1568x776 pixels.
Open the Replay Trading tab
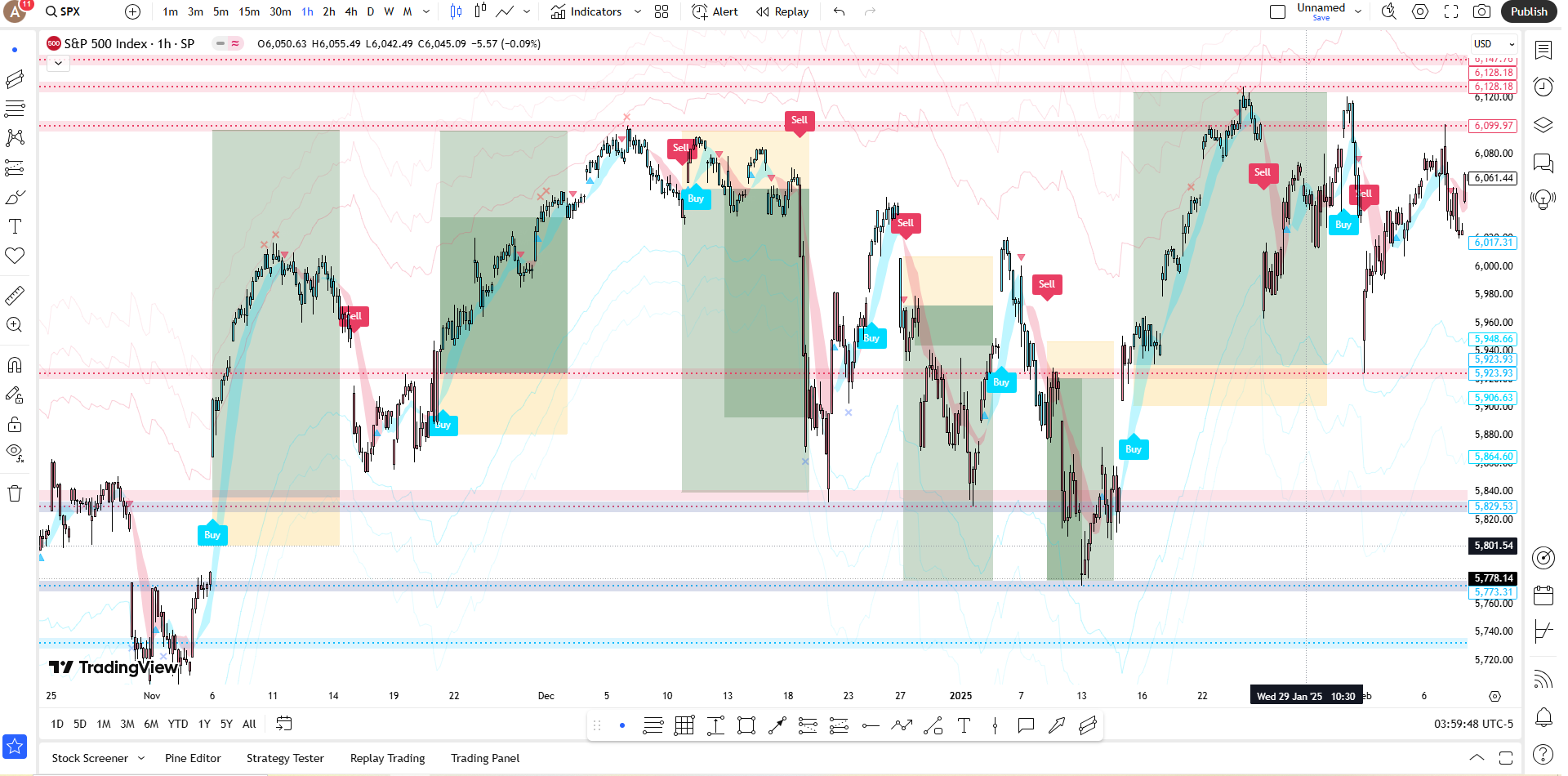pos(387,758)
